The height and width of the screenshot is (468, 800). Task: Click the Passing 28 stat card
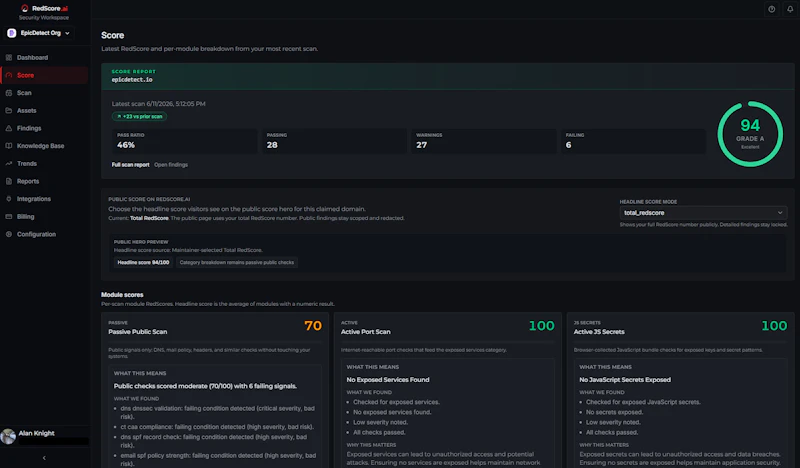click(334, 141)
